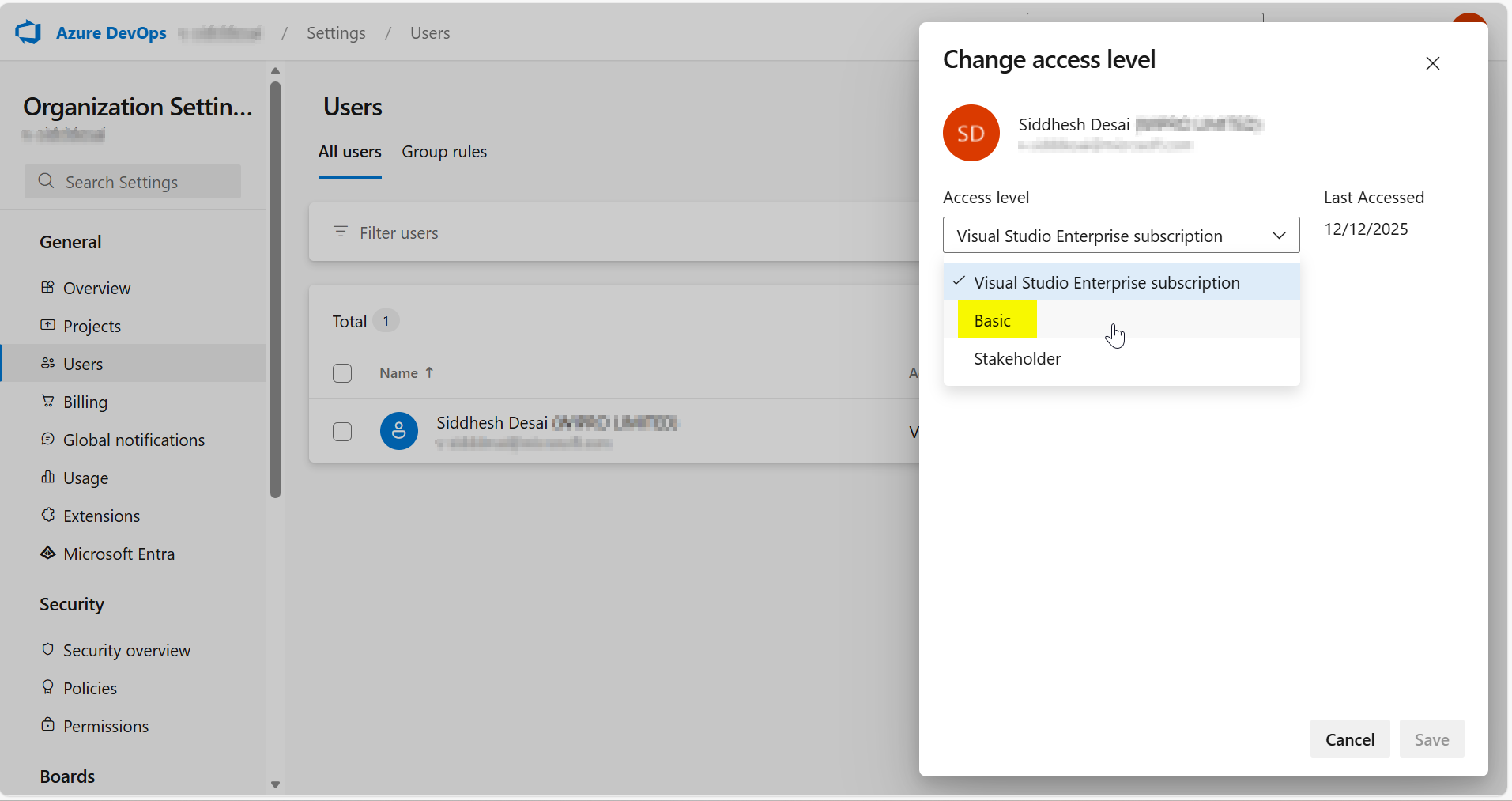1512x801 pixels.
Task: Click the Search Settings input field
Action: [x=133, y=182]
